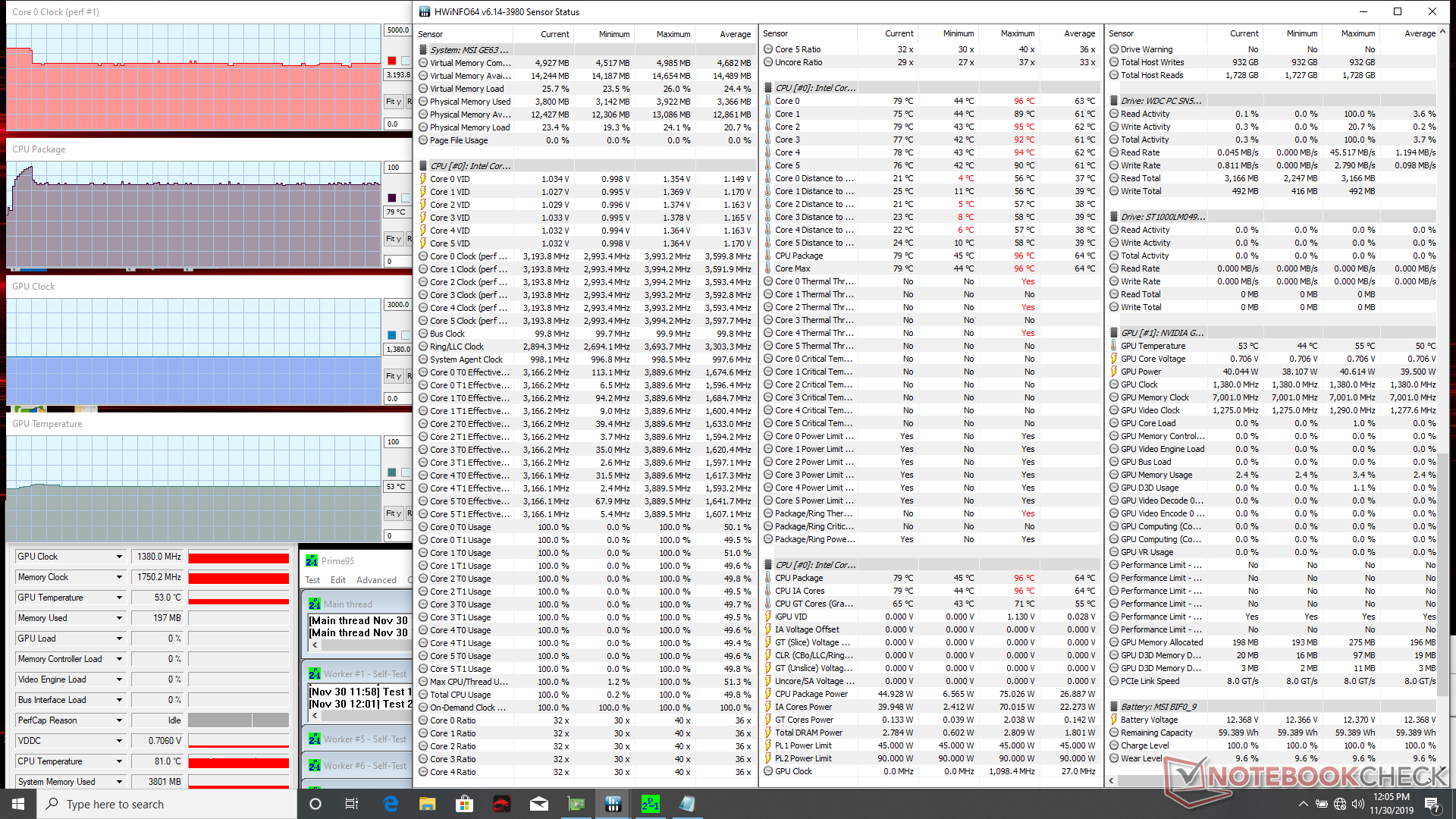Click the GPU Temperature thermometer icon in HWiNFO
Screen dimensions: 1456x819
click(1114, 346)
